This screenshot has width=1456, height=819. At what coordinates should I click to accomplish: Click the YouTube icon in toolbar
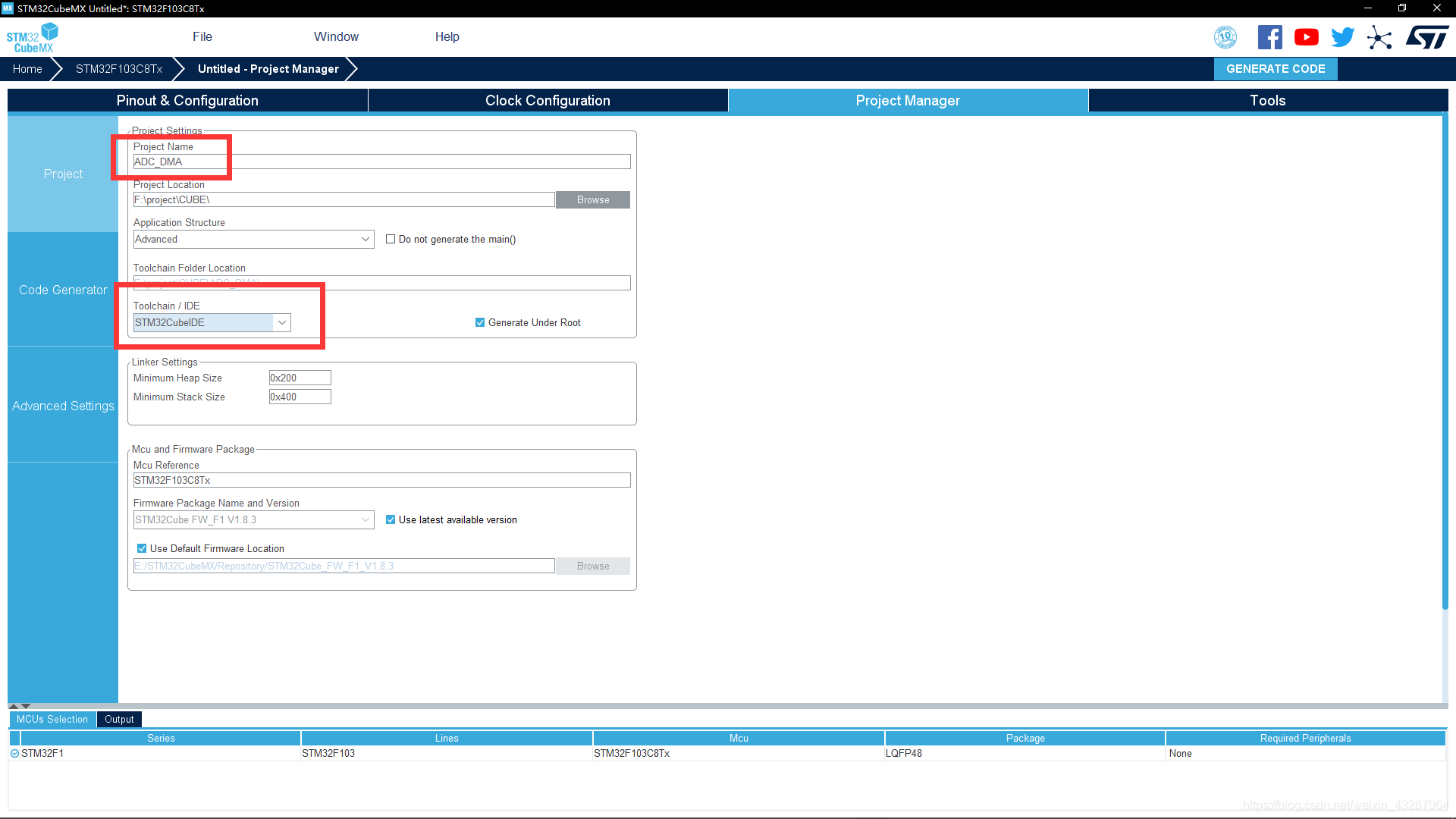click(x=1306, y=38)
